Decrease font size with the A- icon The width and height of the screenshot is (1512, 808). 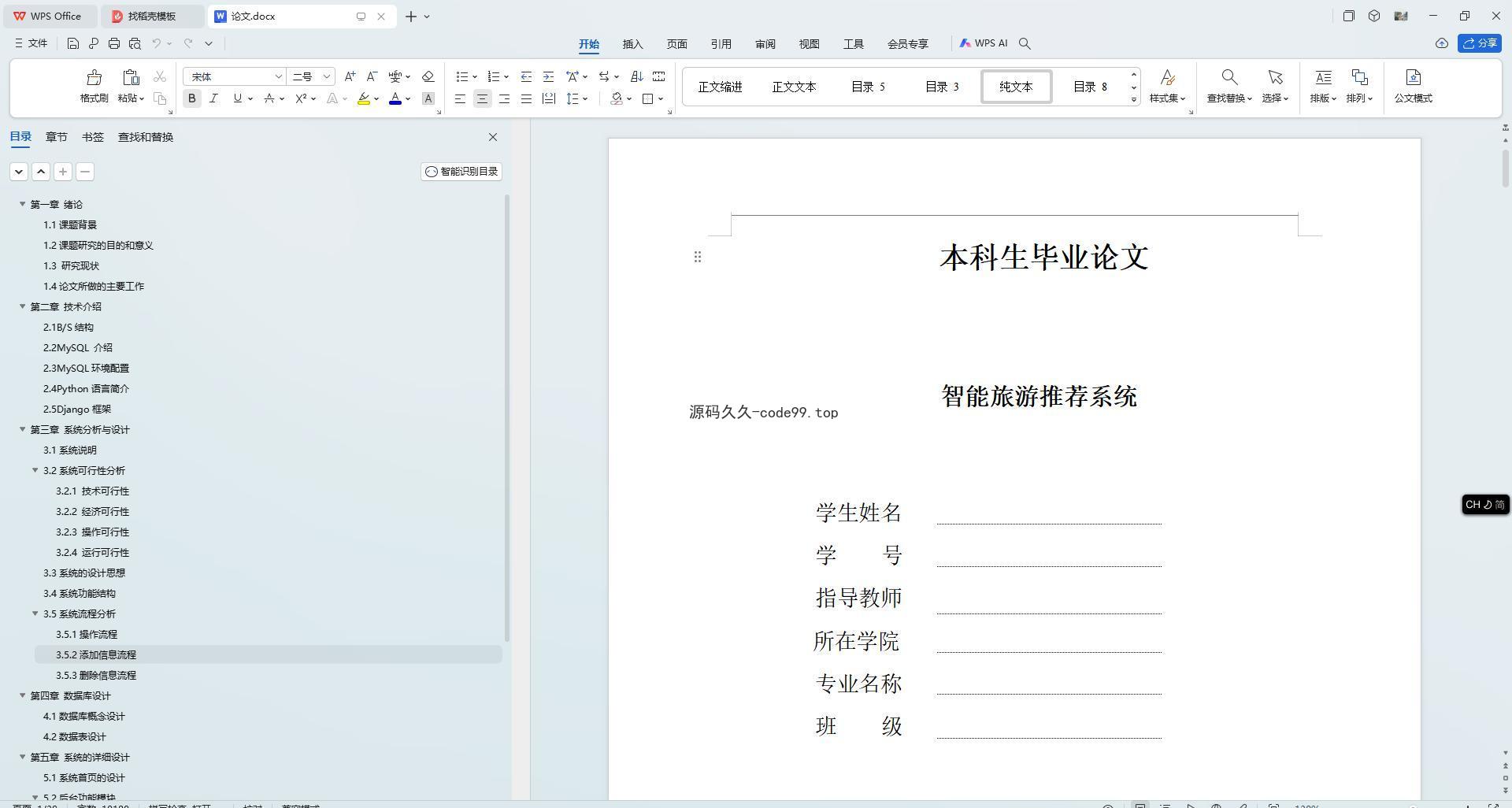coord(372,76)
